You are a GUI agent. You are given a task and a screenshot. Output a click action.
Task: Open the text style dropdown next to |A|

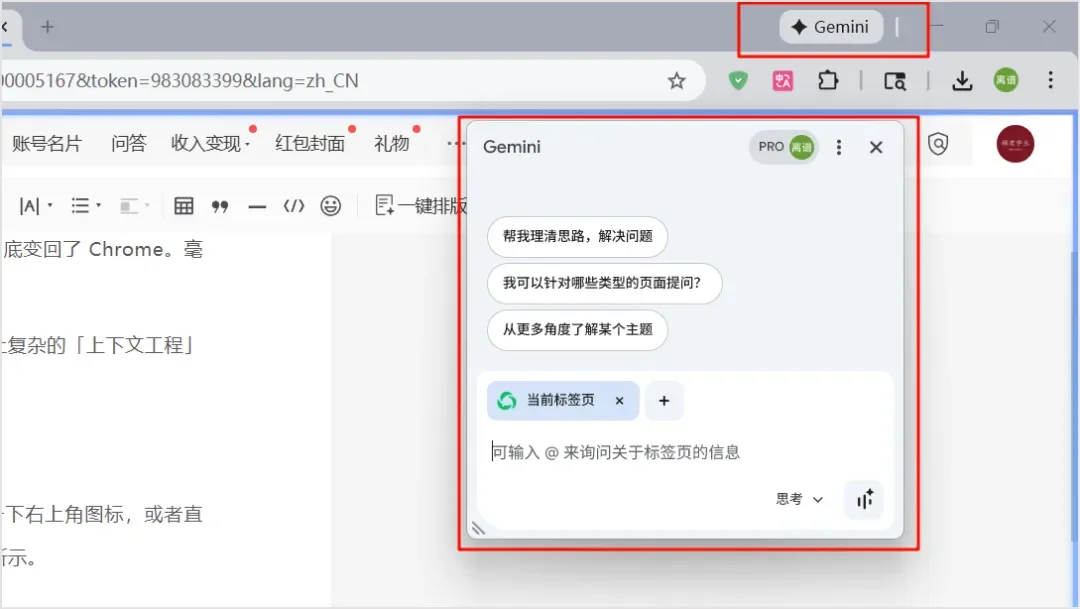[52, 205]
